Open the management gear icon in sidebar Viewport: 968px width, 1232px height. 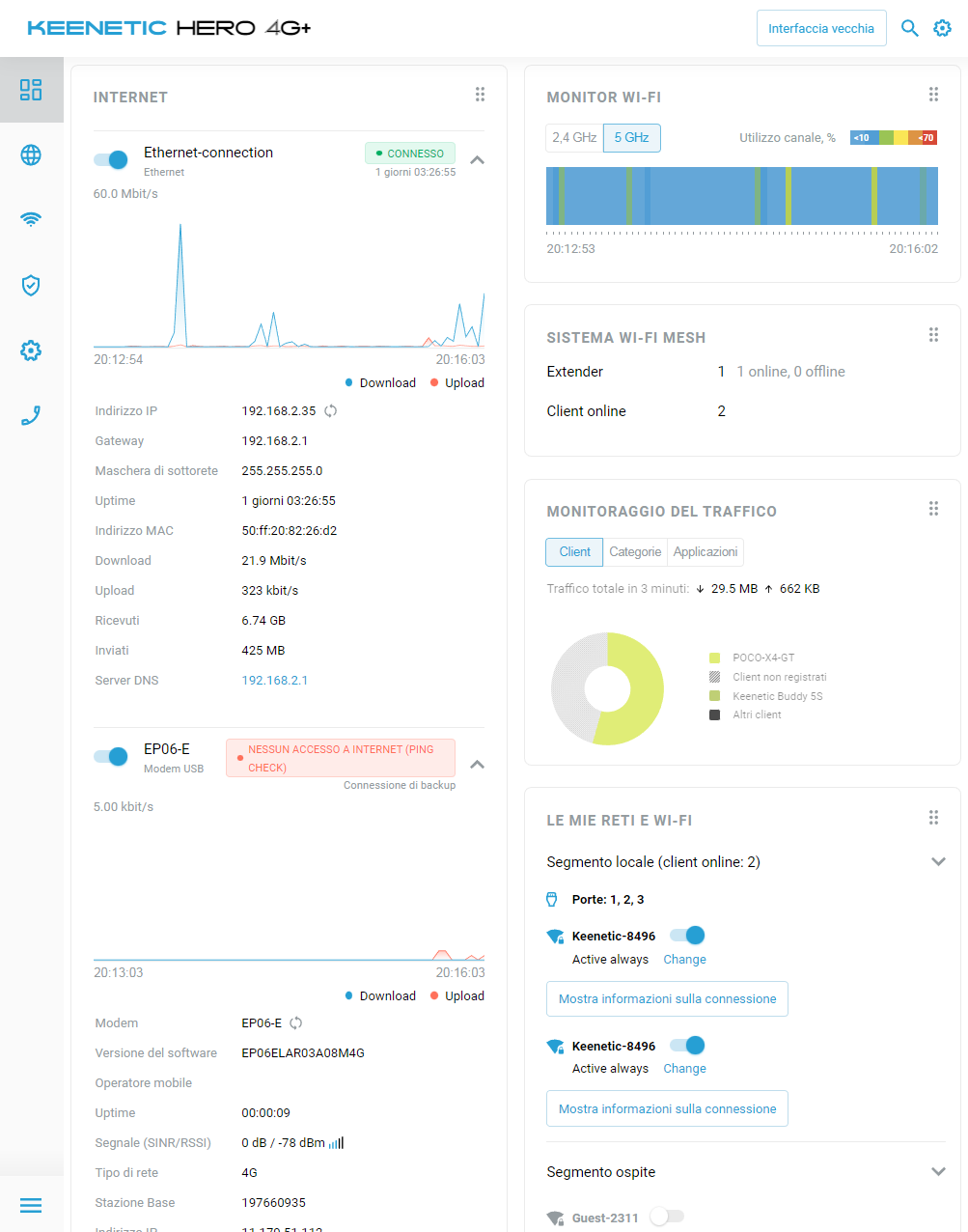[x=31, y=350]
